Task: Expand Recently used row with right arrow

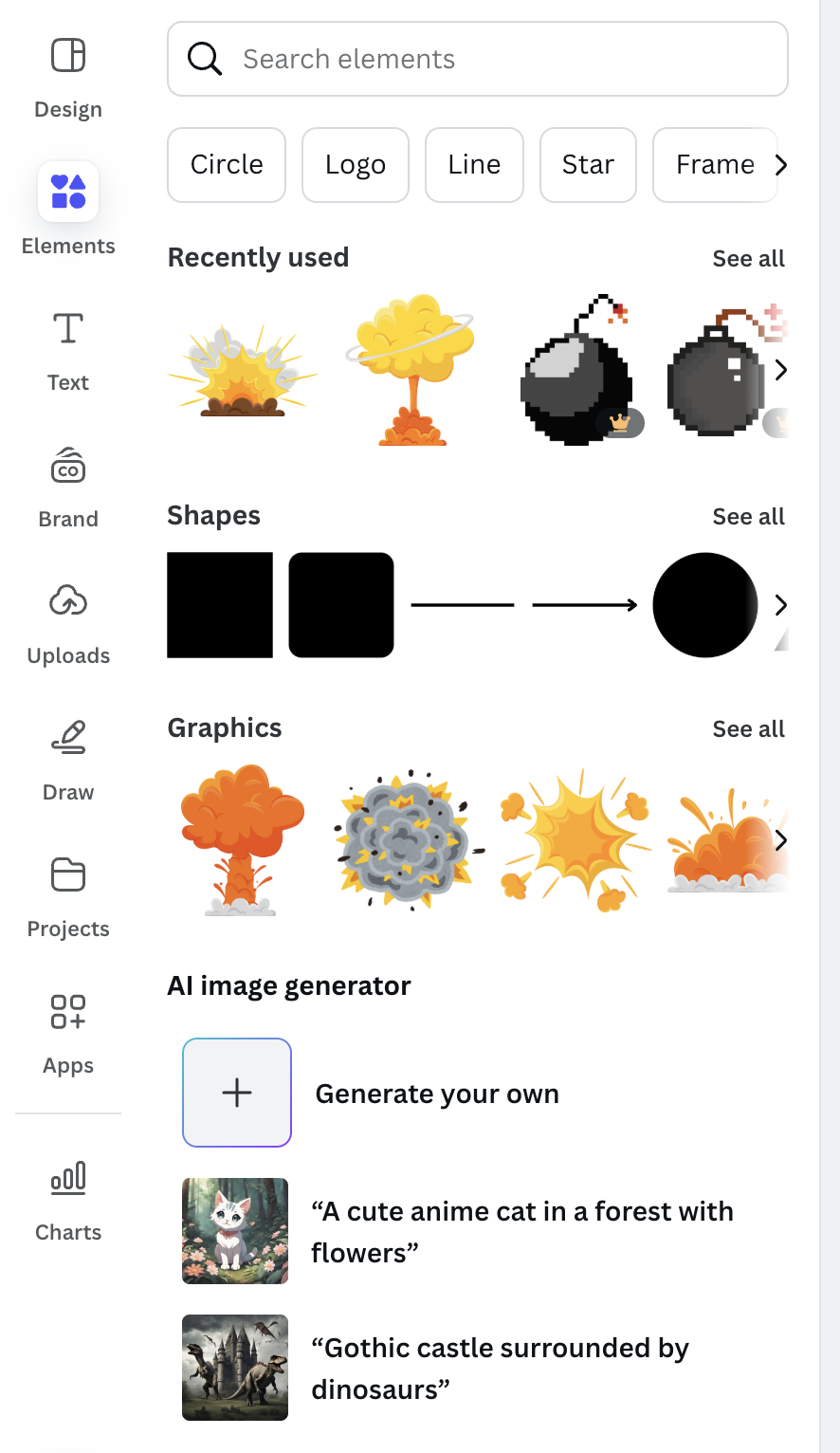Action: (780, 370)
